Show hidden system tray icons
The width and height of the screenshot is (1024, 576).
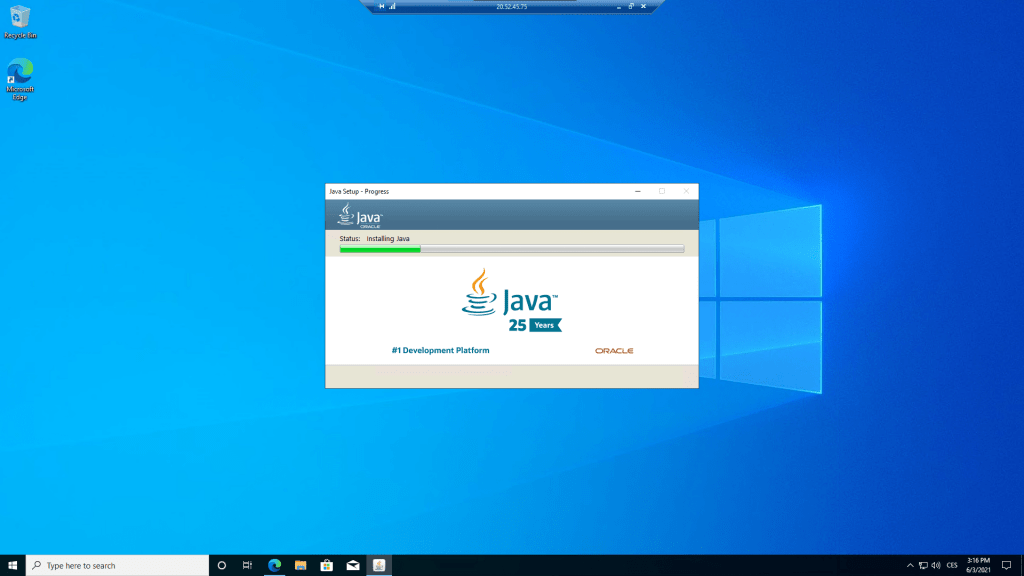pyautogui.click(x=910, y=565)
